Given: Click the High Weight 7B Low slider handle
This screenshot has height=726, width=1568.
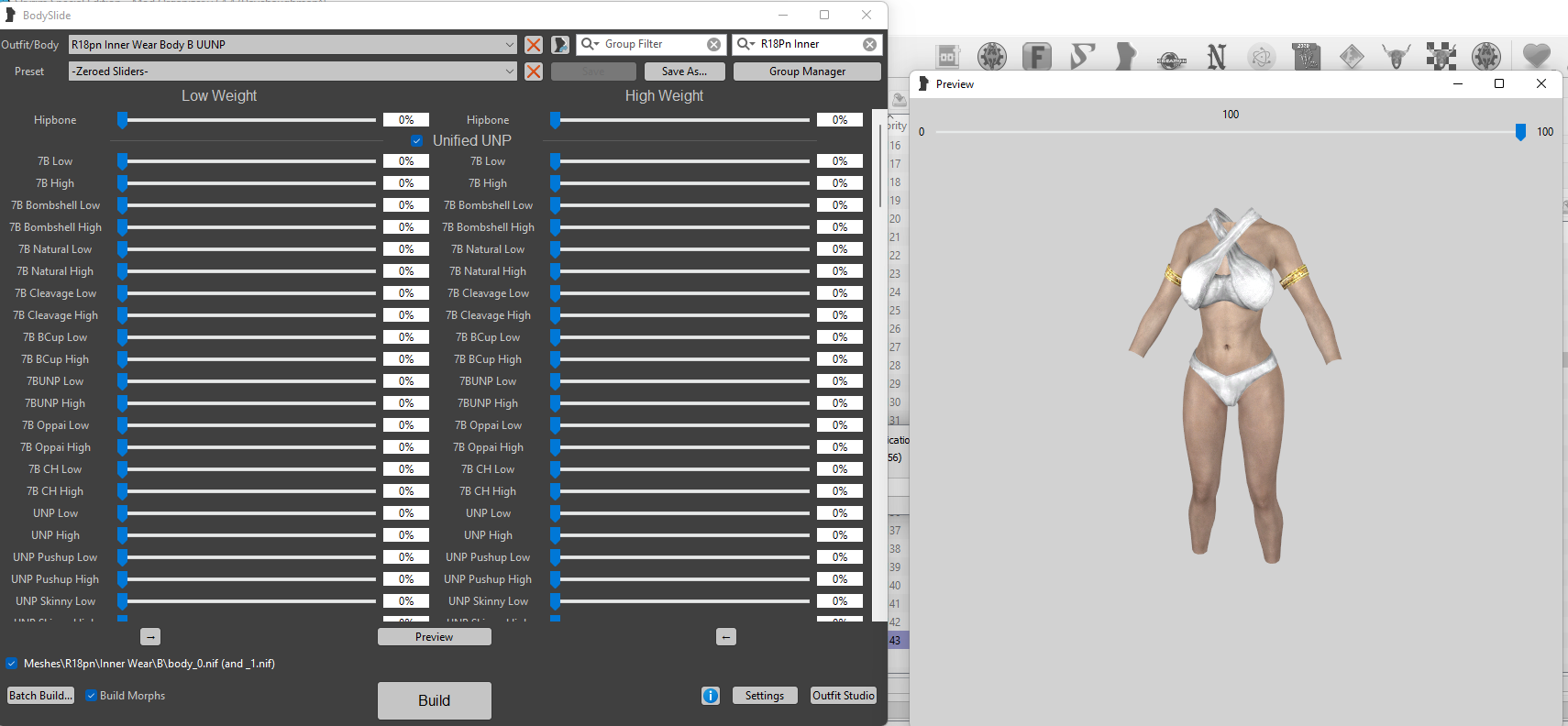Looking at the screenshot, I should (555, 161).
